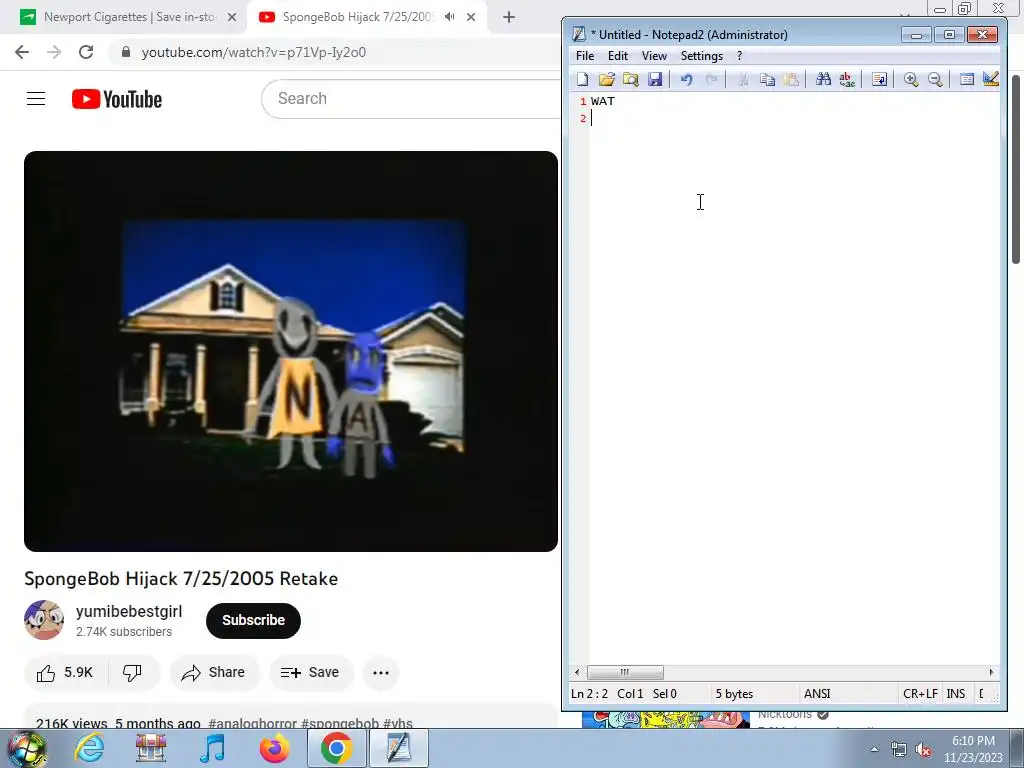Viewport: 1024px width, 768px height.
Task: Click the SpongeBob Hijack video player
Action: 291,351
